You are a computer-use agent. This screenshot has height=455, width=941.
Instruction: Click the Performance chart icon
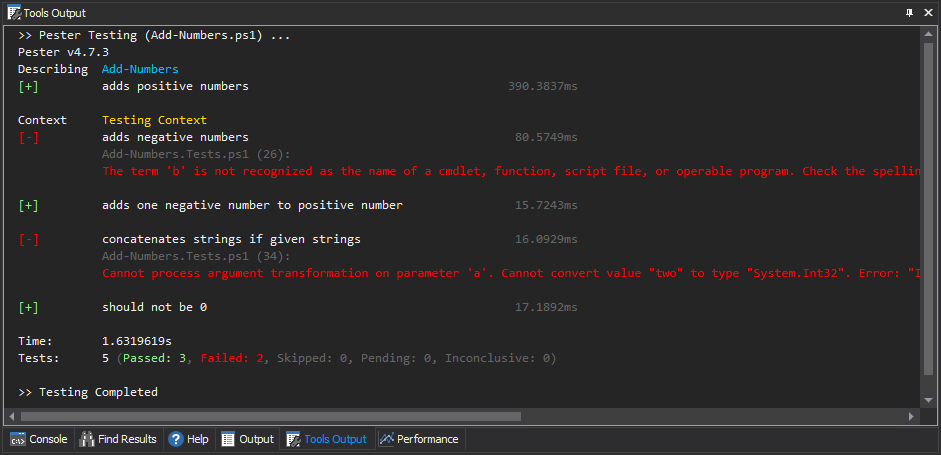point(386,439)
